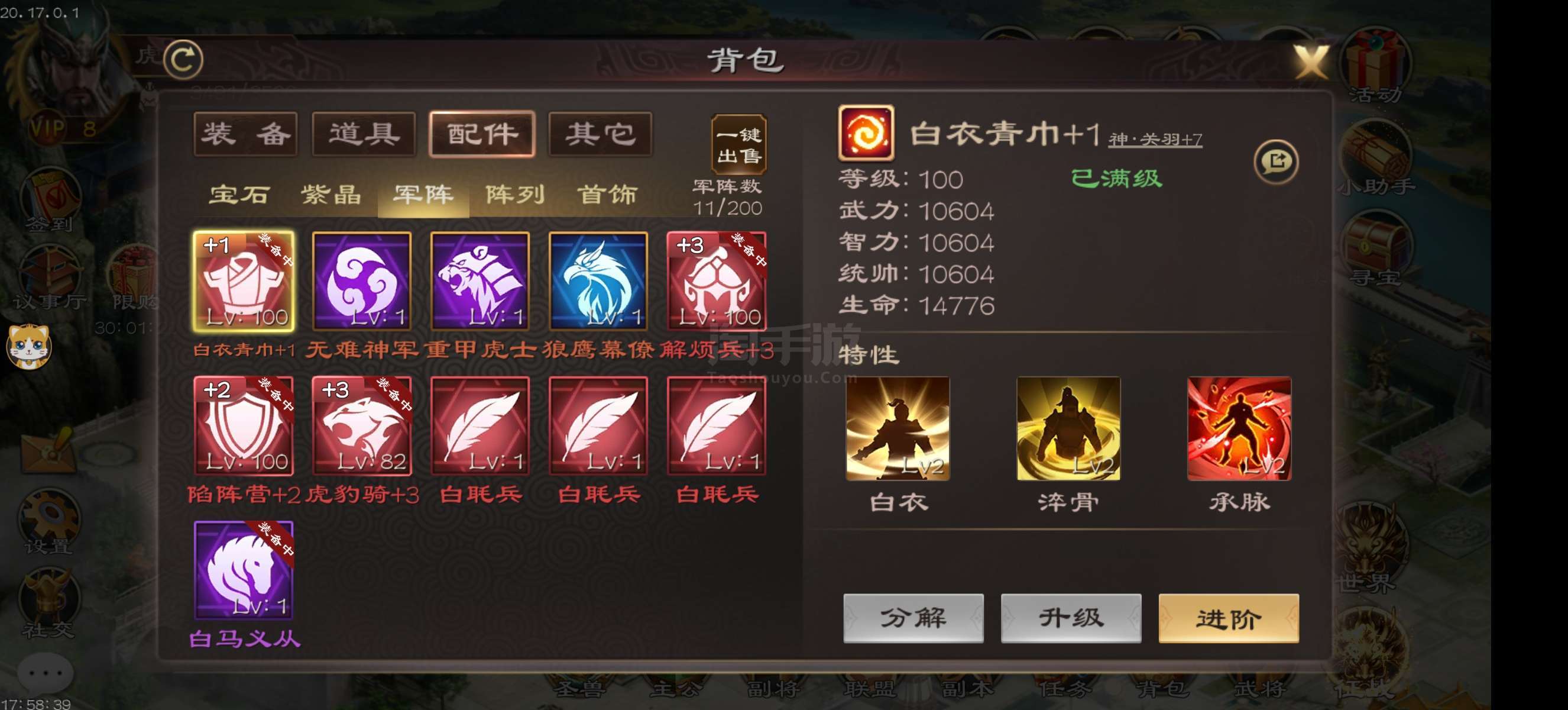Select the 重甲虎士 tiger formation icon
1568x710 pixels.
click(480, 281)
